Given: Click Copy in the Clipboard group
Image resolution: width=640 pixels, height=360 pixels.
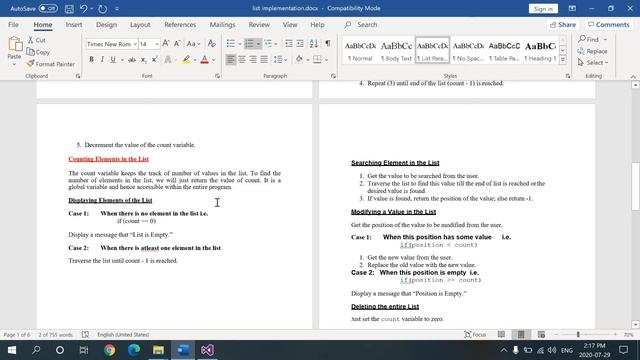Looking at the screenshot, I should (x=38, y=52).
